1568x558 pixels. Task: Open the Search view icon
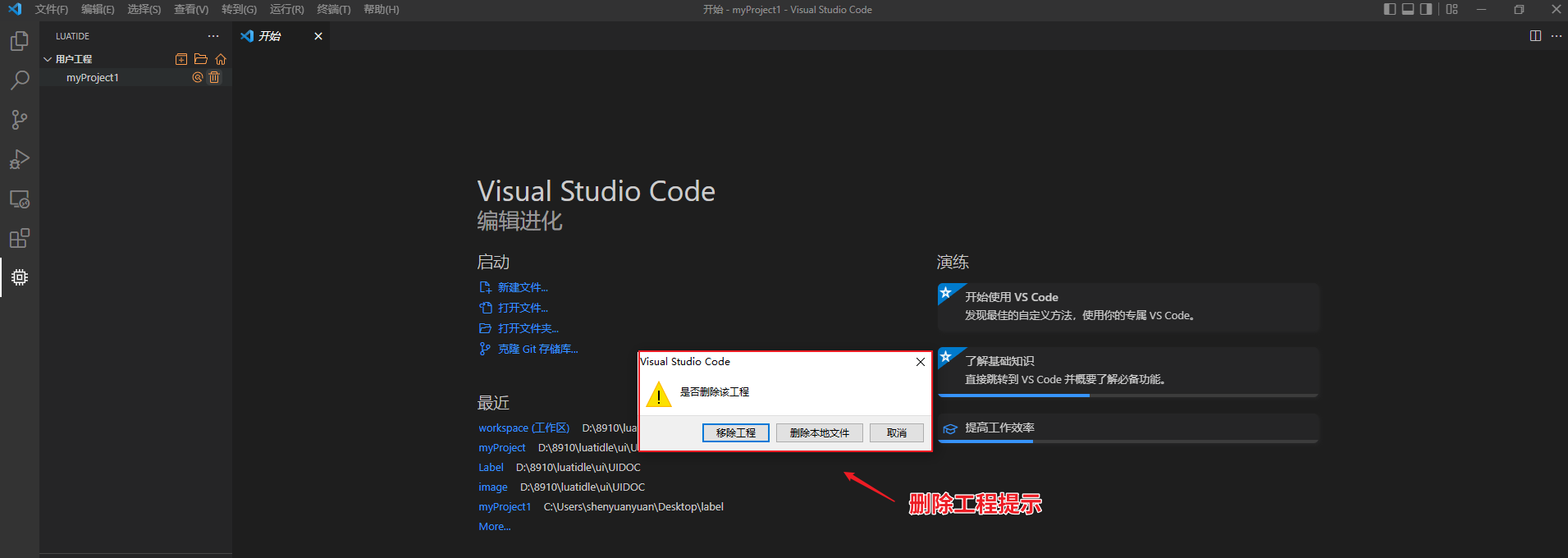pos(20,80)
